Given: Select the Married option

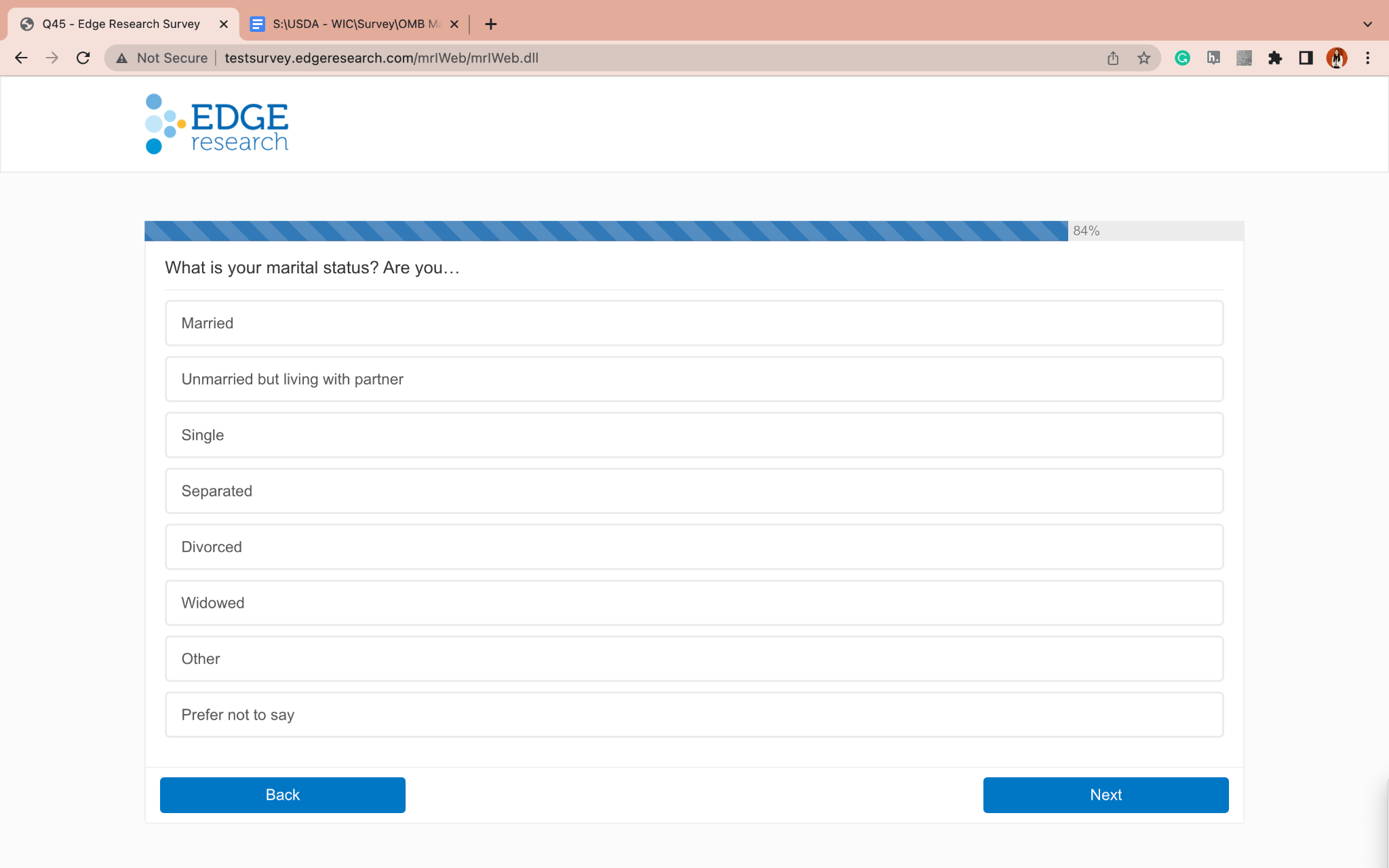Looking at the screenshot, I should point(694,323).
